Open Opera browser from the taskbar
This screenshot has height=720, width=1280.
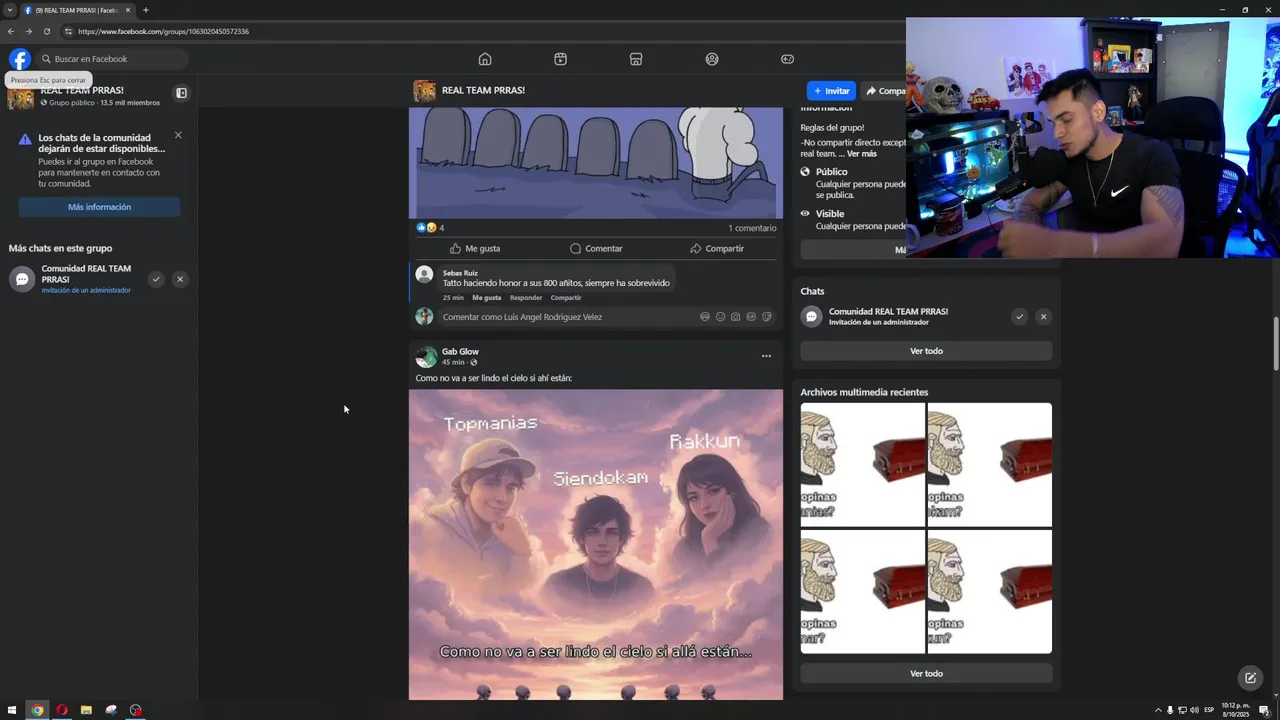pyautogui.click(x=62, y=710)
